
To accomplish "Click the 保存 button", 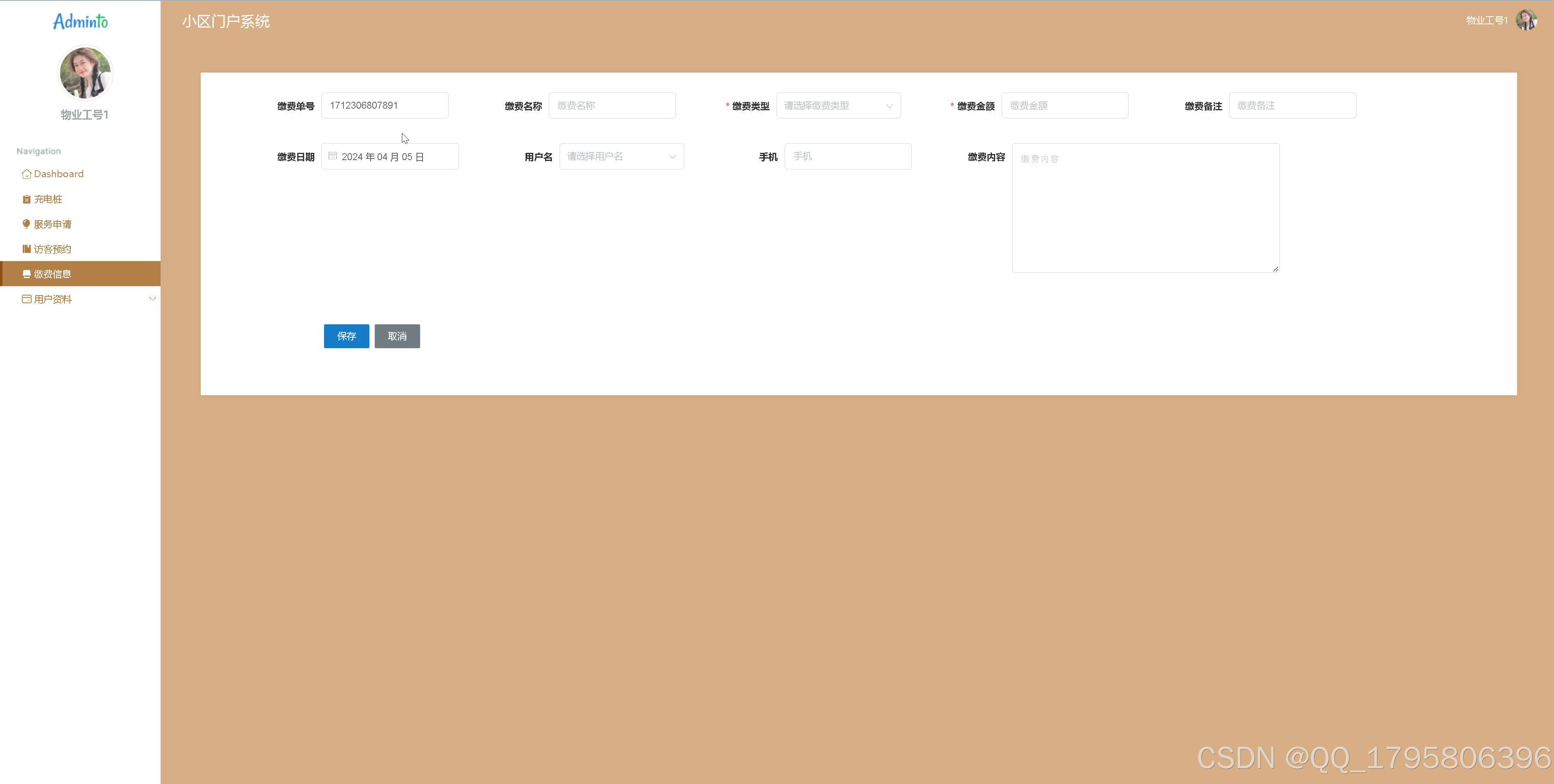I will click(x=346, y=336).
